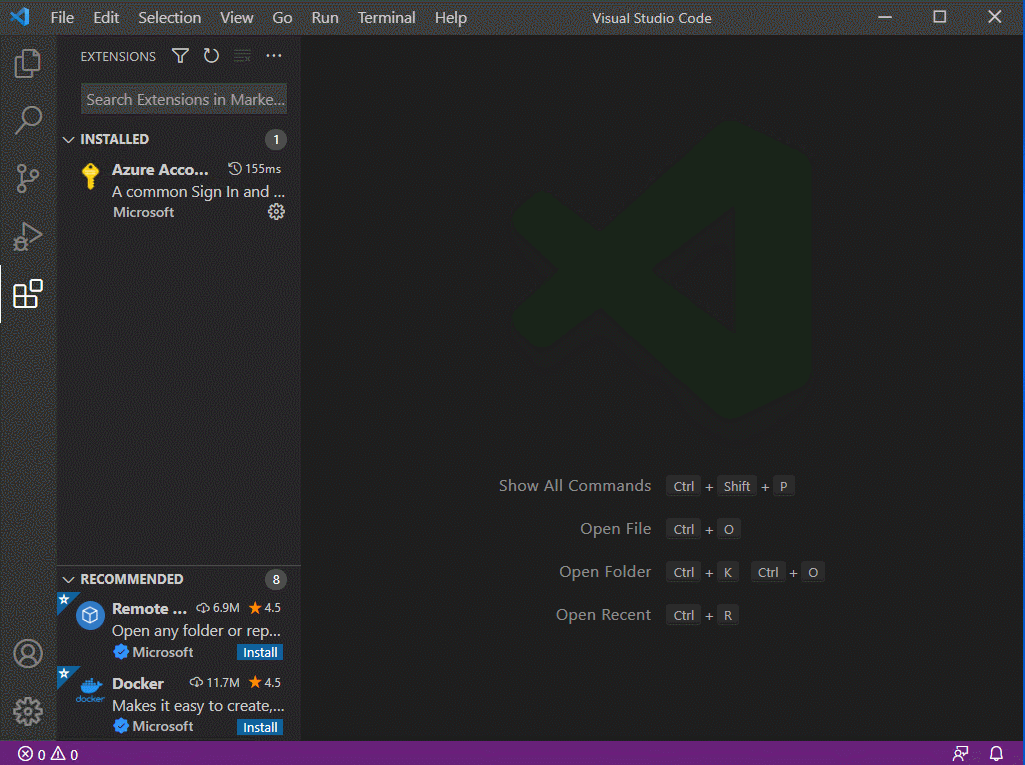Viewport: 1025px width, 765px height.
Task: Click the Docker whale icon
Action: 90,690
